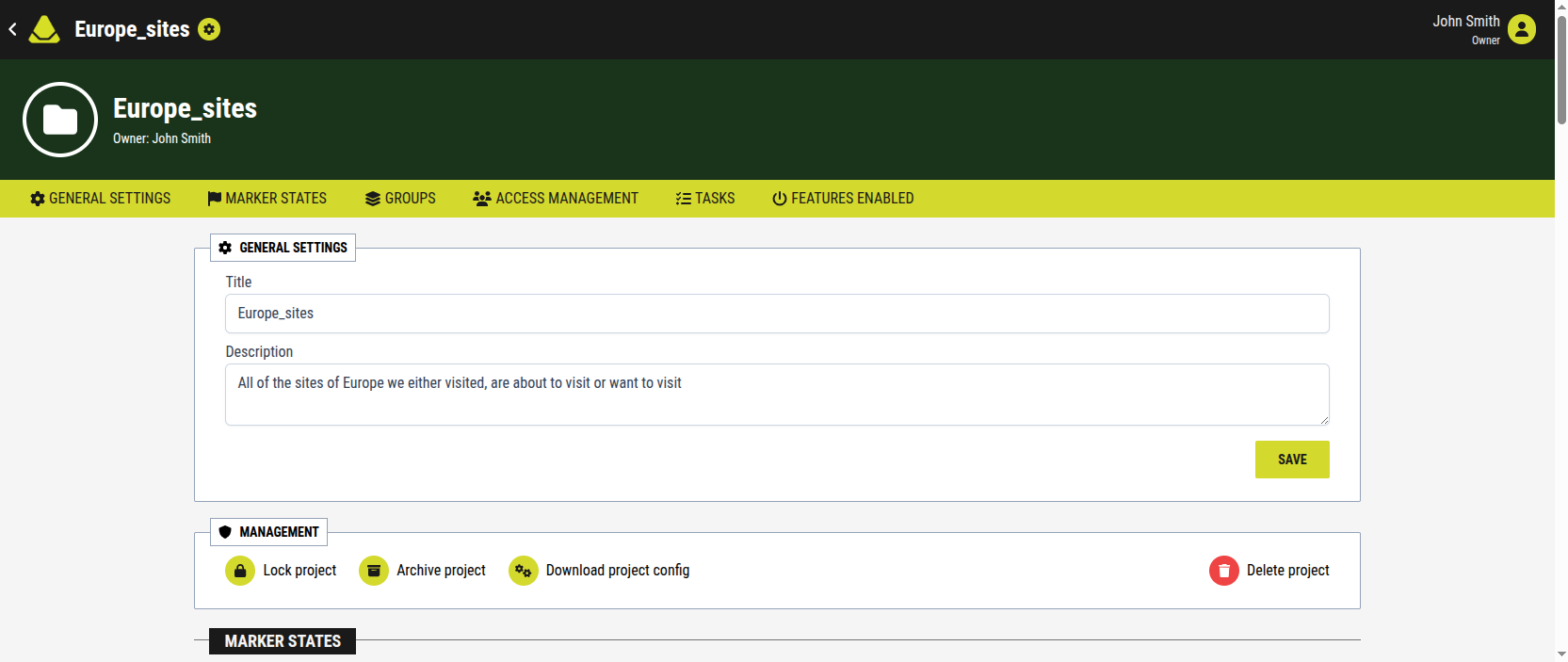1568x662 pixels.
Task: Click the 'Owner: John Smith' text
Action: [162, 138]
